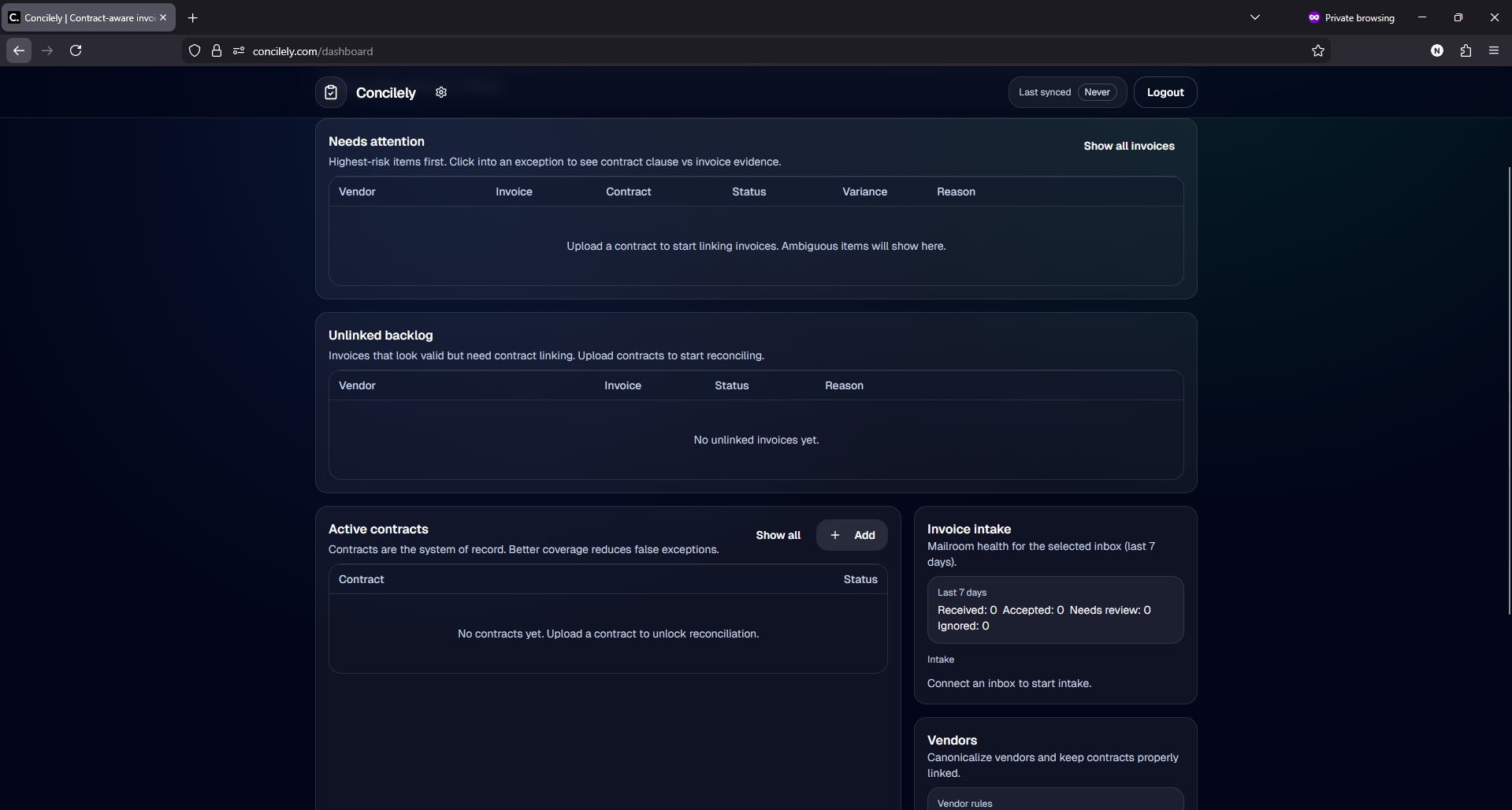Open the browser extensions puzzle icon
1512x810 pixels.
(x=1465, y=50)
